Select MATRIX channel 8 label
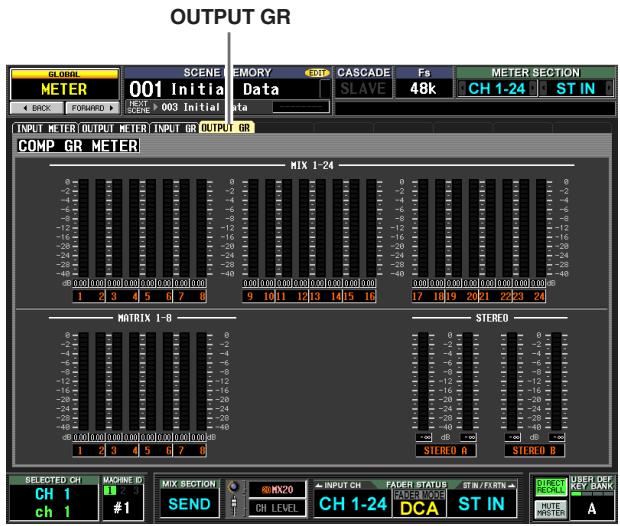Screen dimensions: 620x526 202,450
